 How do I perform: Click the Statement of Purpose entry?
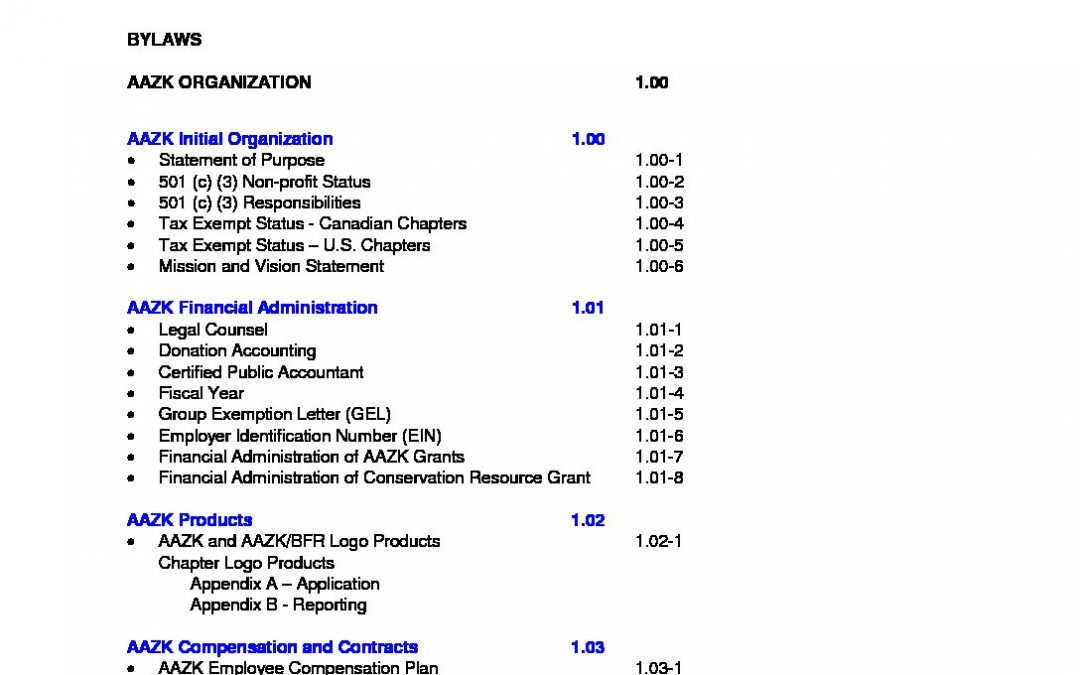(241, 160)
